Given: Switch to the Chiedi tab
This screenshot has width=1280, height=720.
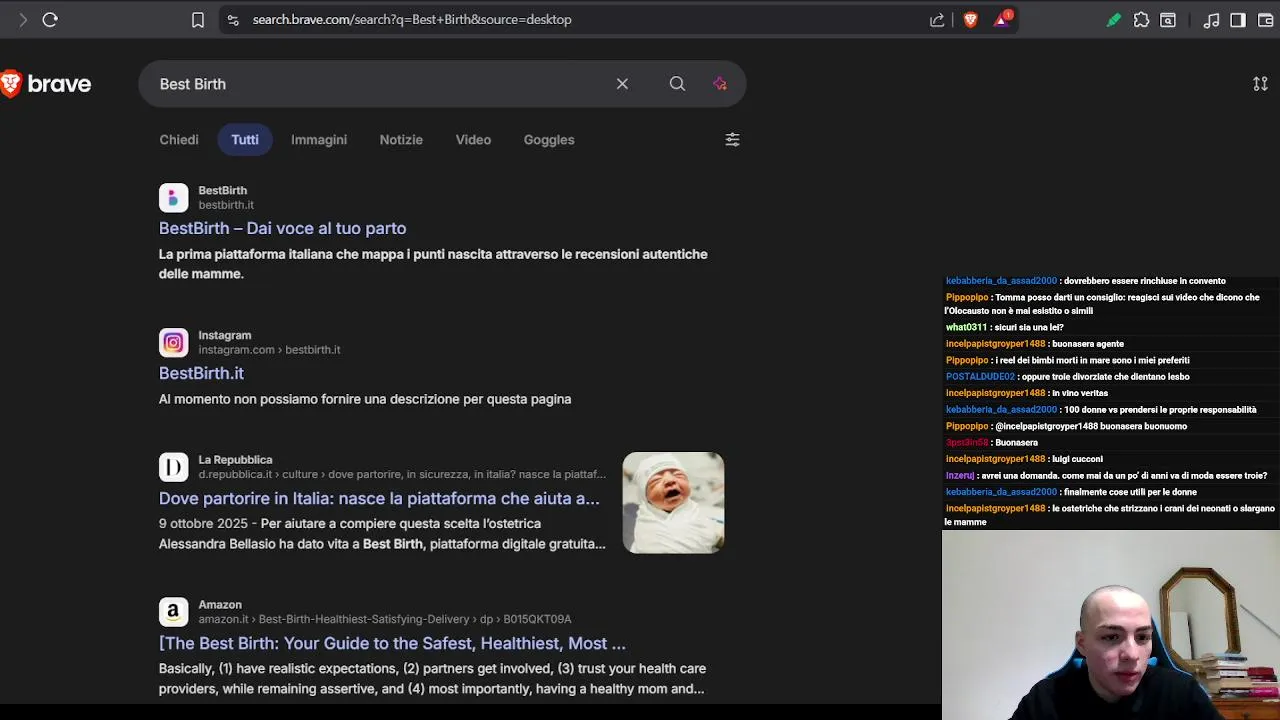Looking at the screenshot, I should coord(179,140).
